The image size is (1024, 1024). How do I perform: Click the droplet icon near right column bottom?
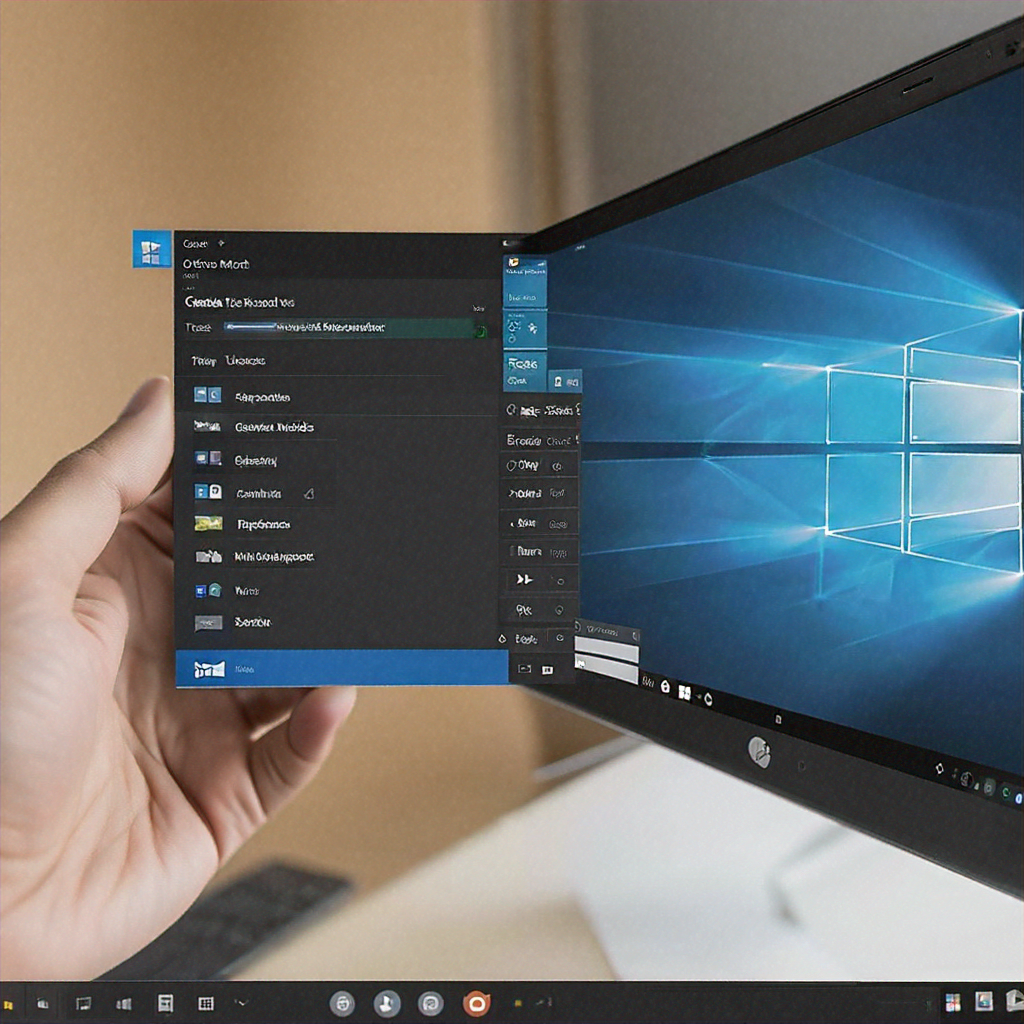click(x=502, y=638)
